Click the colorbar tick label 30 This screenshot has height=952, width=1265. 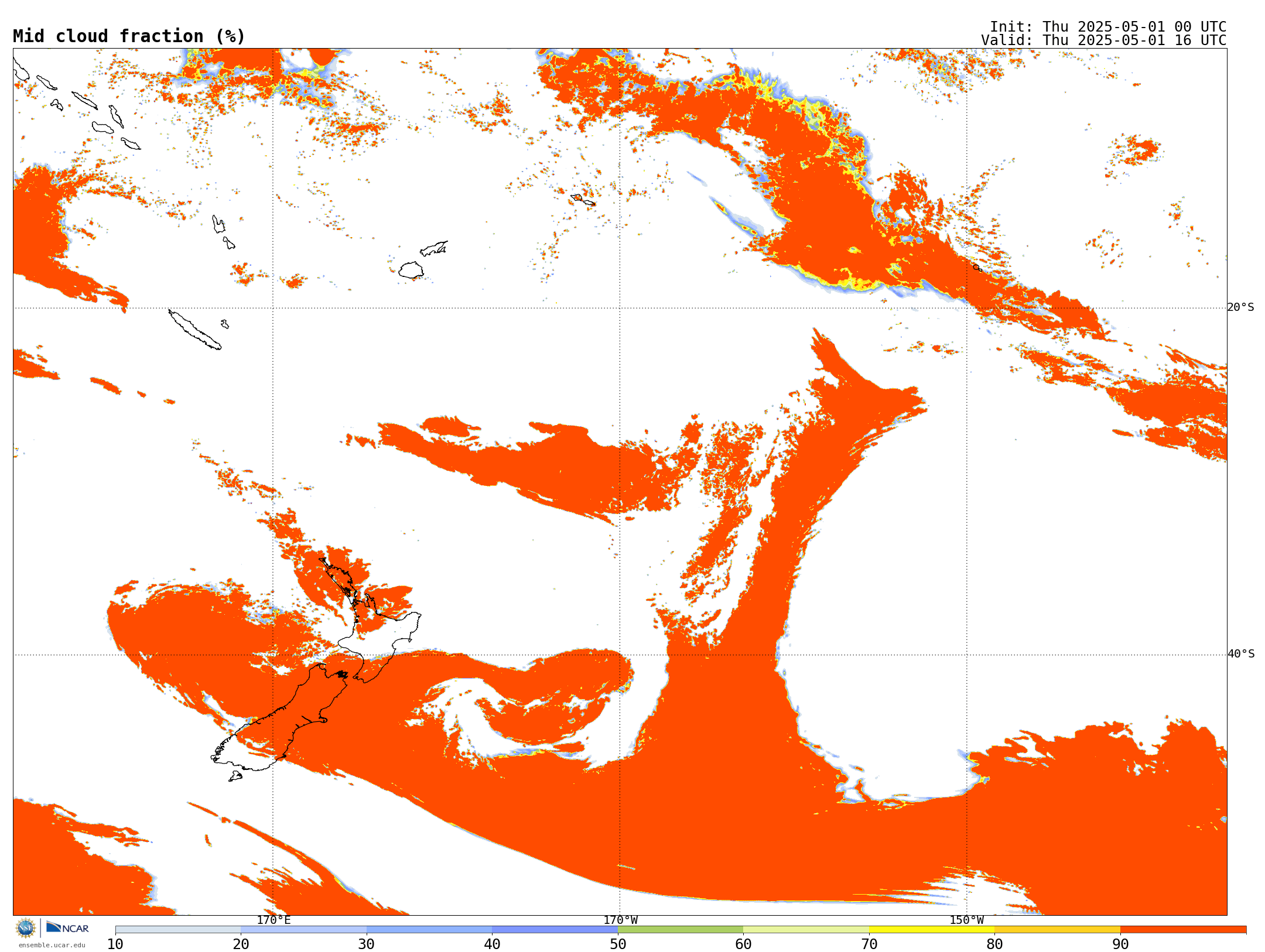click(x=367, y=944)
